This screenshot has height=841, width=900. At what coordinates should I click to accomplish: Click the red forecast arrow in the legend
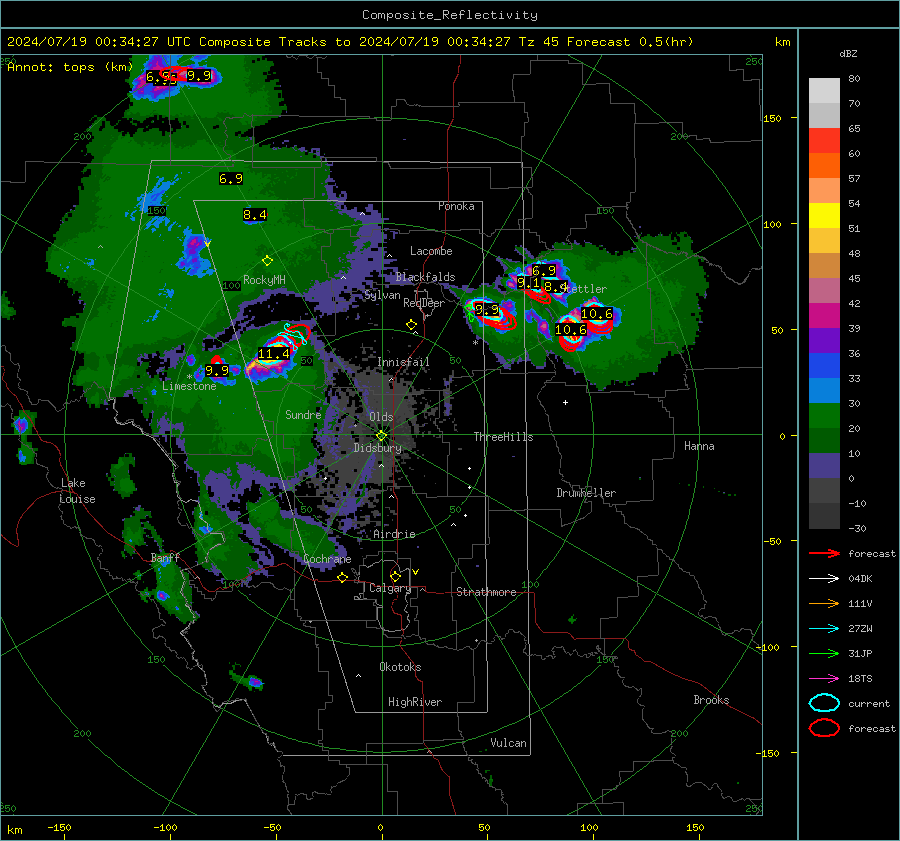pos(824,553)
